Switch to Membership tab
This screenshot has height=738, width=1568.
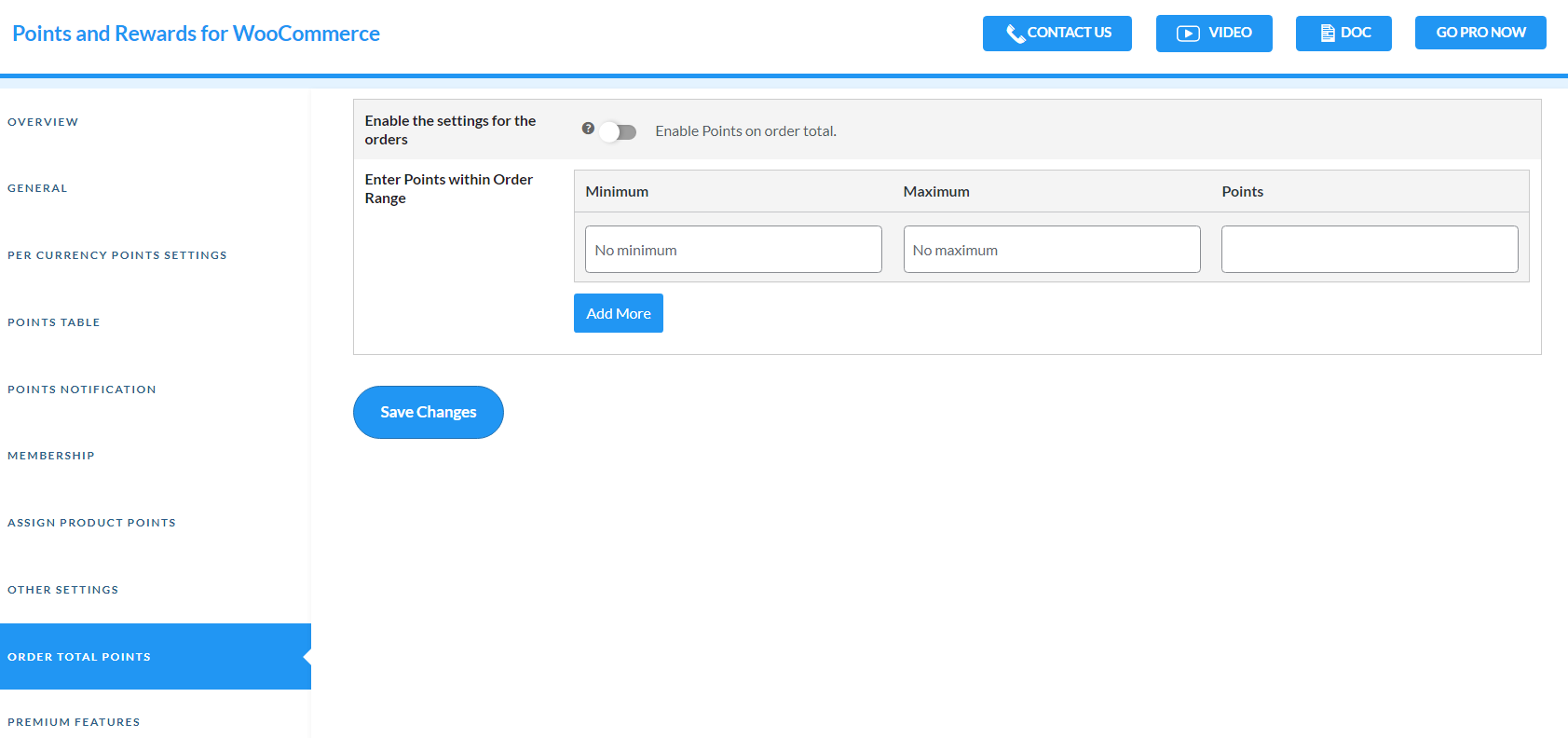[51, 456]
